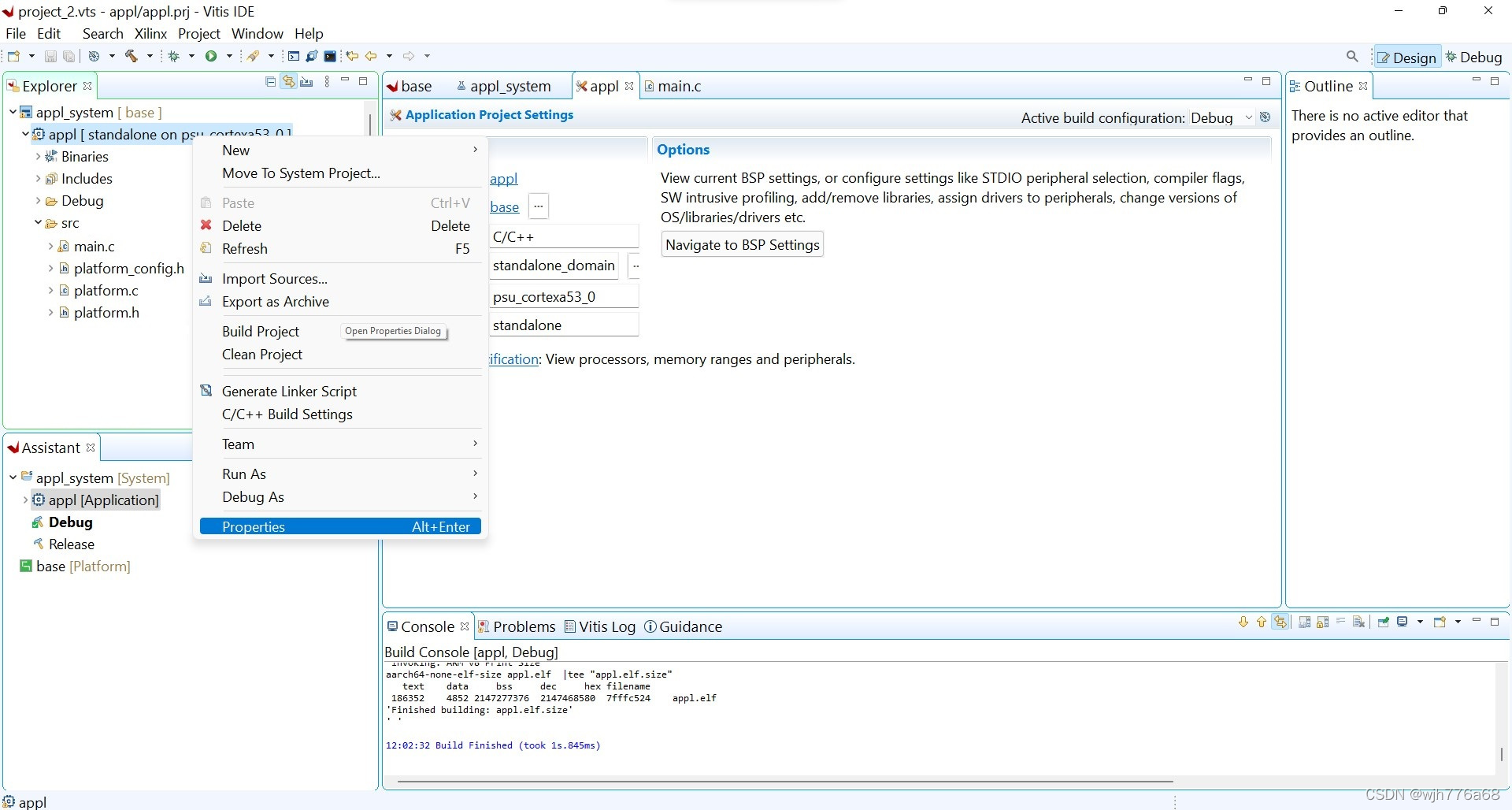1512x810 pixels.
Task: Click the icon beside the Active build configuration dropdown
Action: coord(1266,117)
